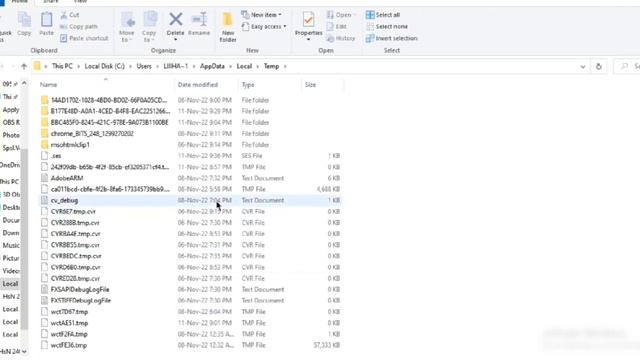Image resolution: width=640 pixels, height=360 pixels.
Task: Click Invert selection
Action: click(392, 38)
